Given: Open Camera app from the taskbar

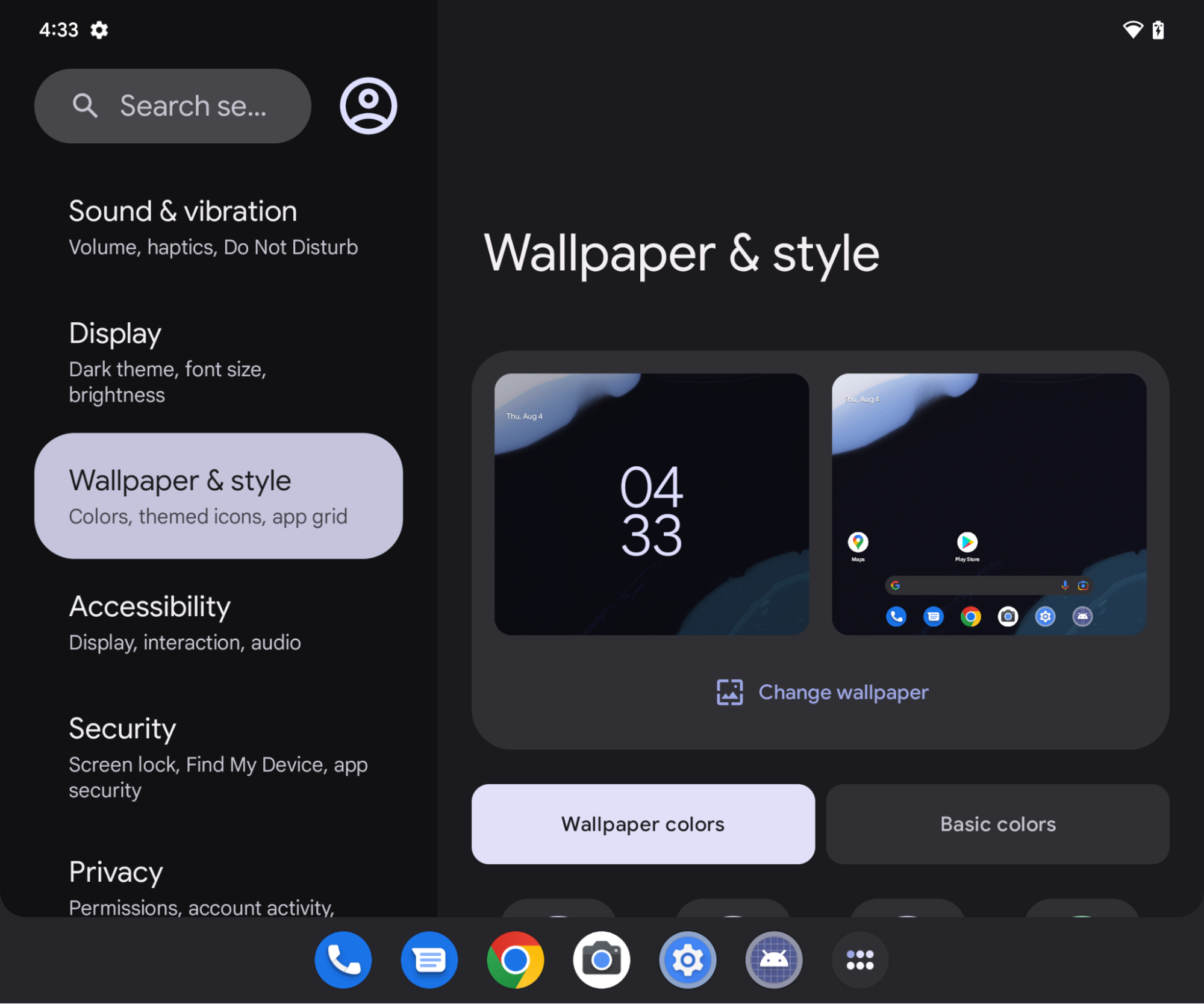Looking at the screenshot, I should pos(601,959).
